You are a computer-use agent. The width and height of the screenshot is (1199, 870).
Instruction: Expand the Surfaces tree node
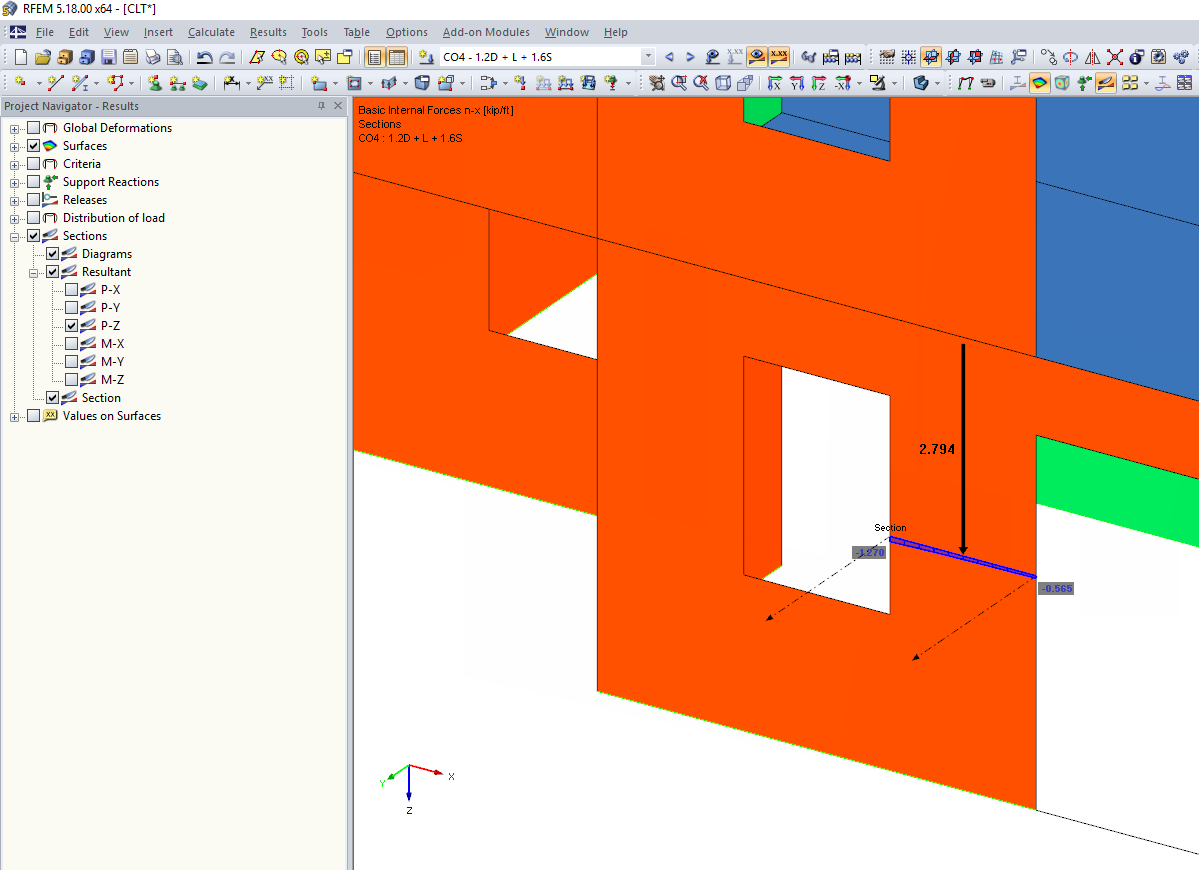pos(15,147)
